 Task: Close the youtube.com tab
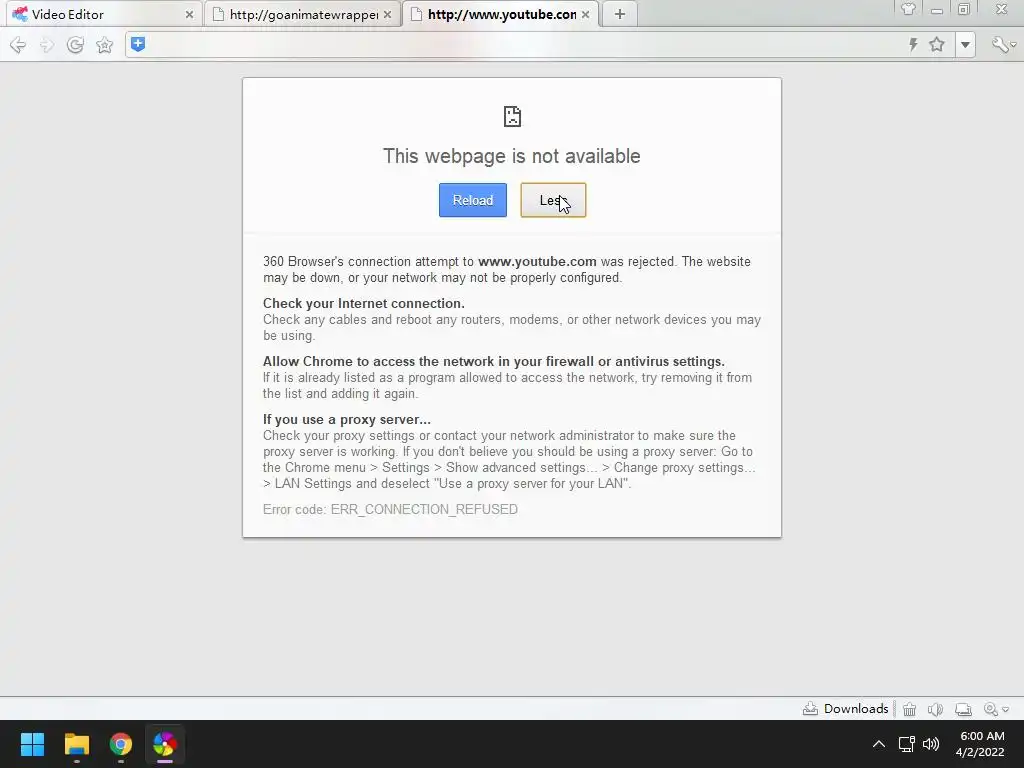coord(585,14)
